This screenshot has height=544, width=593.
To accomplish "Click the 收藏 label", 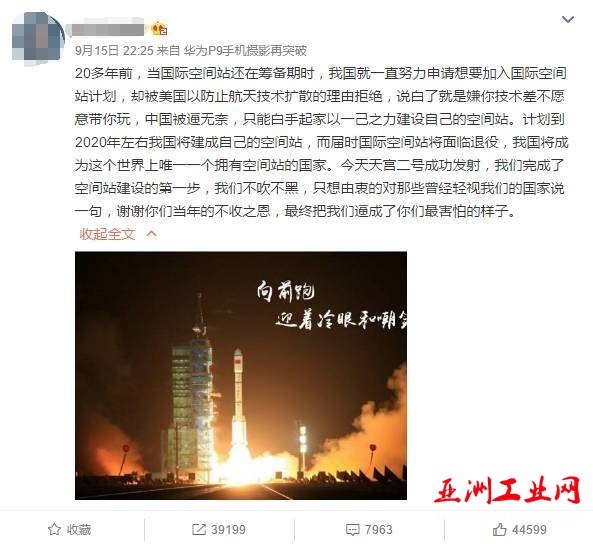I will (x=79, y=530).
